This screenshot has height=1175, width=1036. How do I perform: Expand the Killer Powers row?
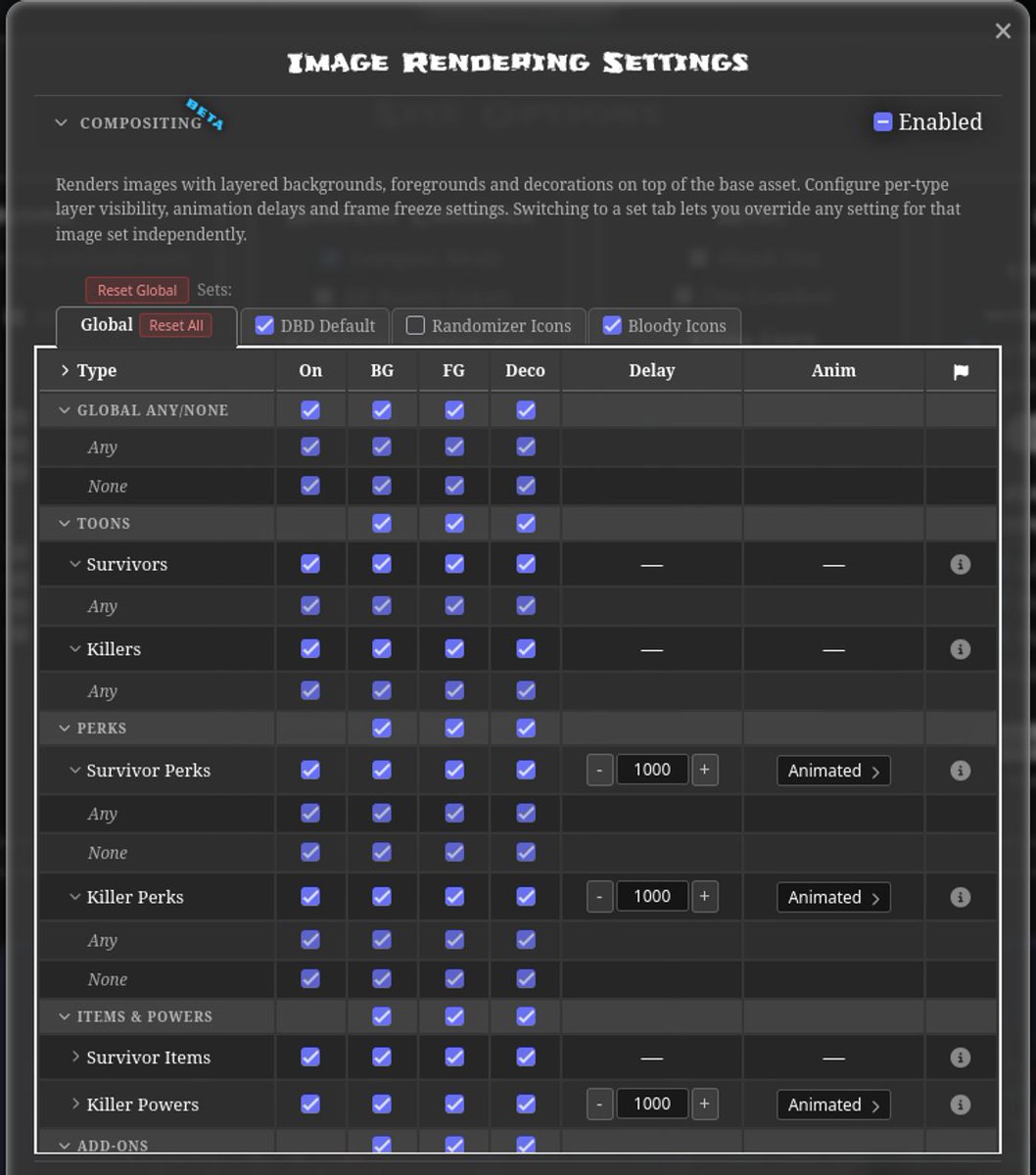pos(75,1104)
